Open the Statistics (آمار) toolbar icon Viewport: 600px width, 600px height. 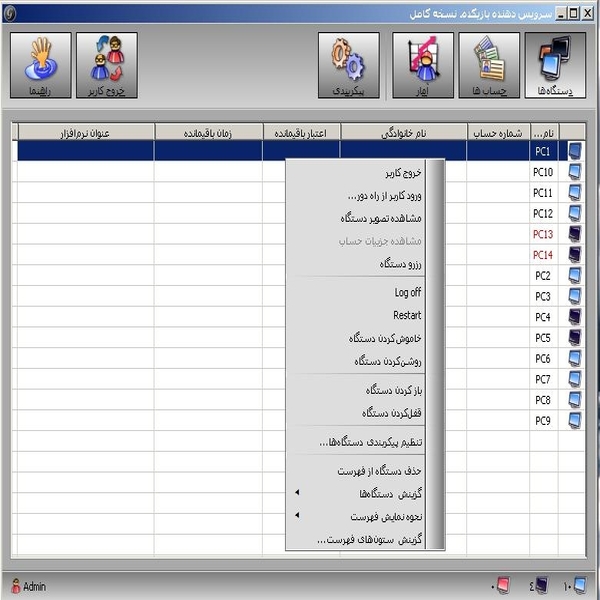423,65
